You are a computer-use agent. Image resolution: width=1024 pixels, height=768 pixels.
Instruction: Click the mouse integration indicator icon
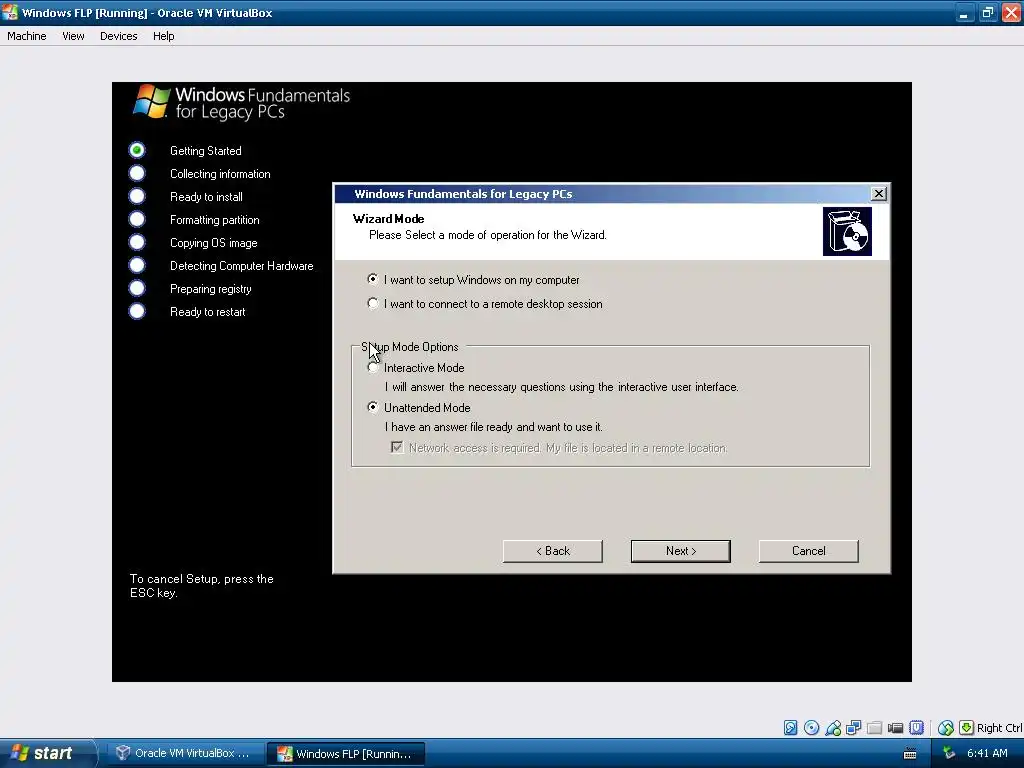point(945,728)
